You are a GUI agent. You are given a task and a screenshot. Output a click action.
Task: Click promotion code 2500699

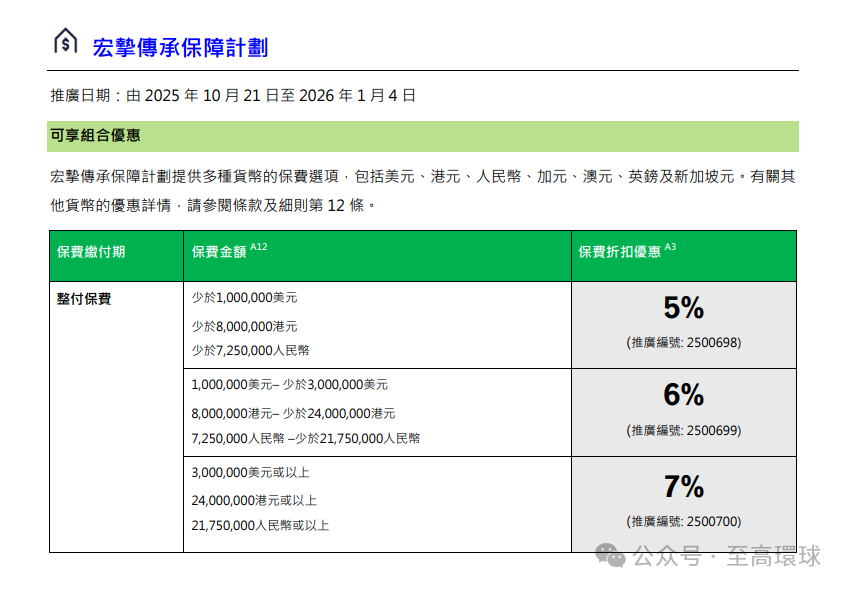pos(684,430)
